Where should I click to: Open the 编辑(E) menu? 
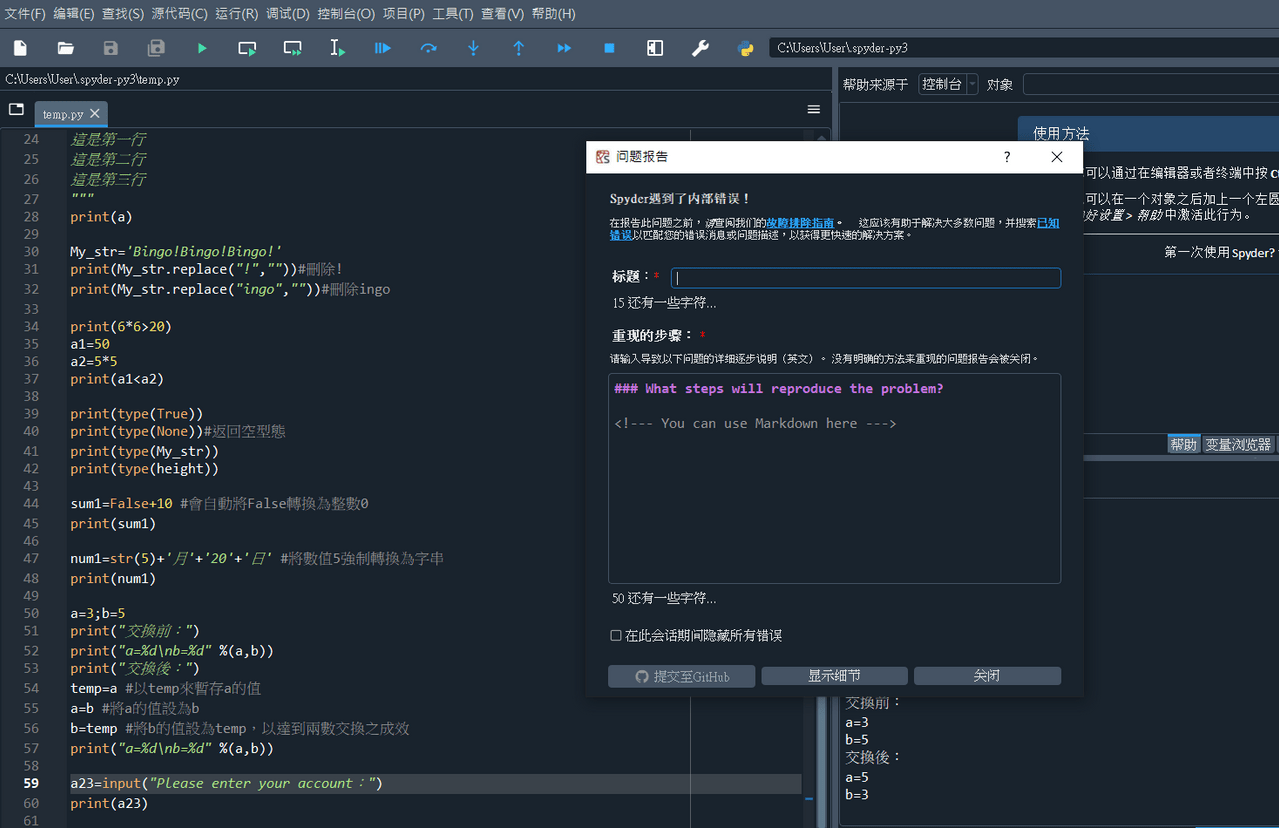pos(74,14)
